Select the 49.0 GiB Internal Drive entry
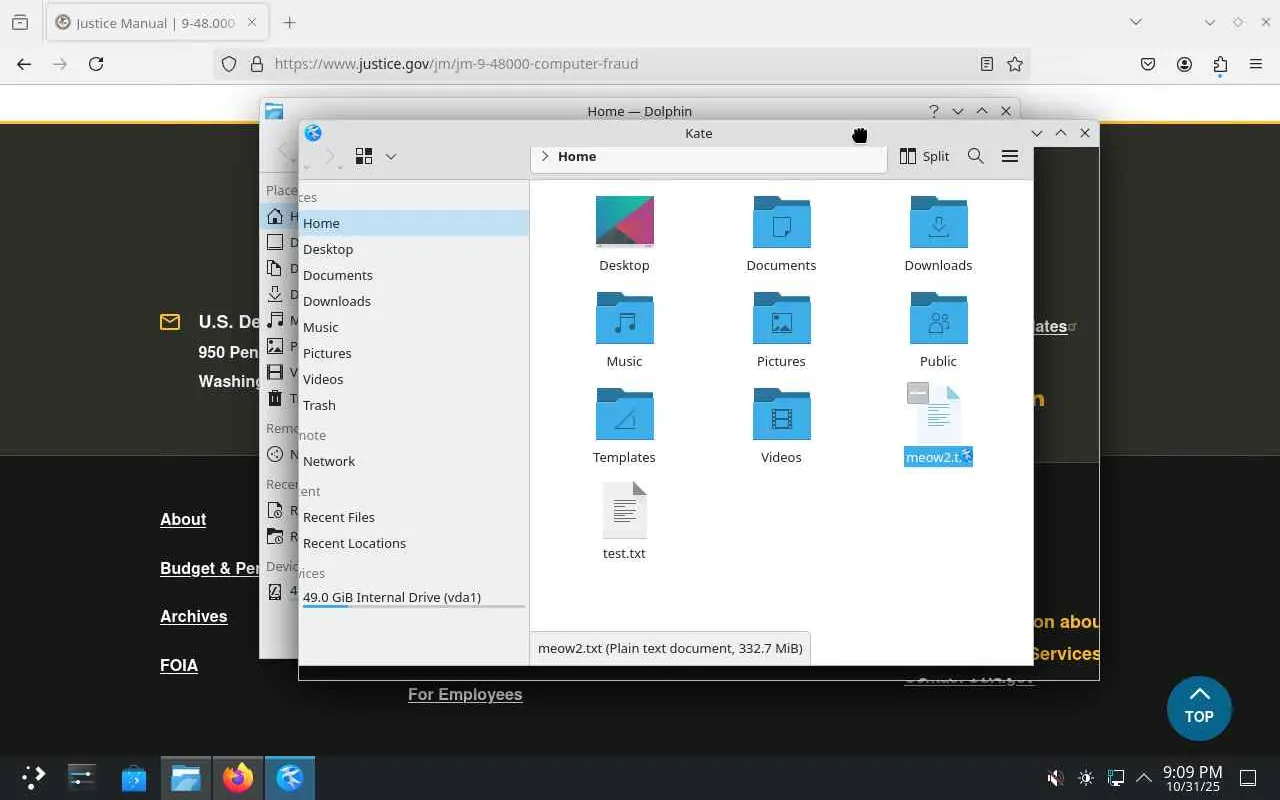This screenshot has width=1280, height=800. coord(414,598)
